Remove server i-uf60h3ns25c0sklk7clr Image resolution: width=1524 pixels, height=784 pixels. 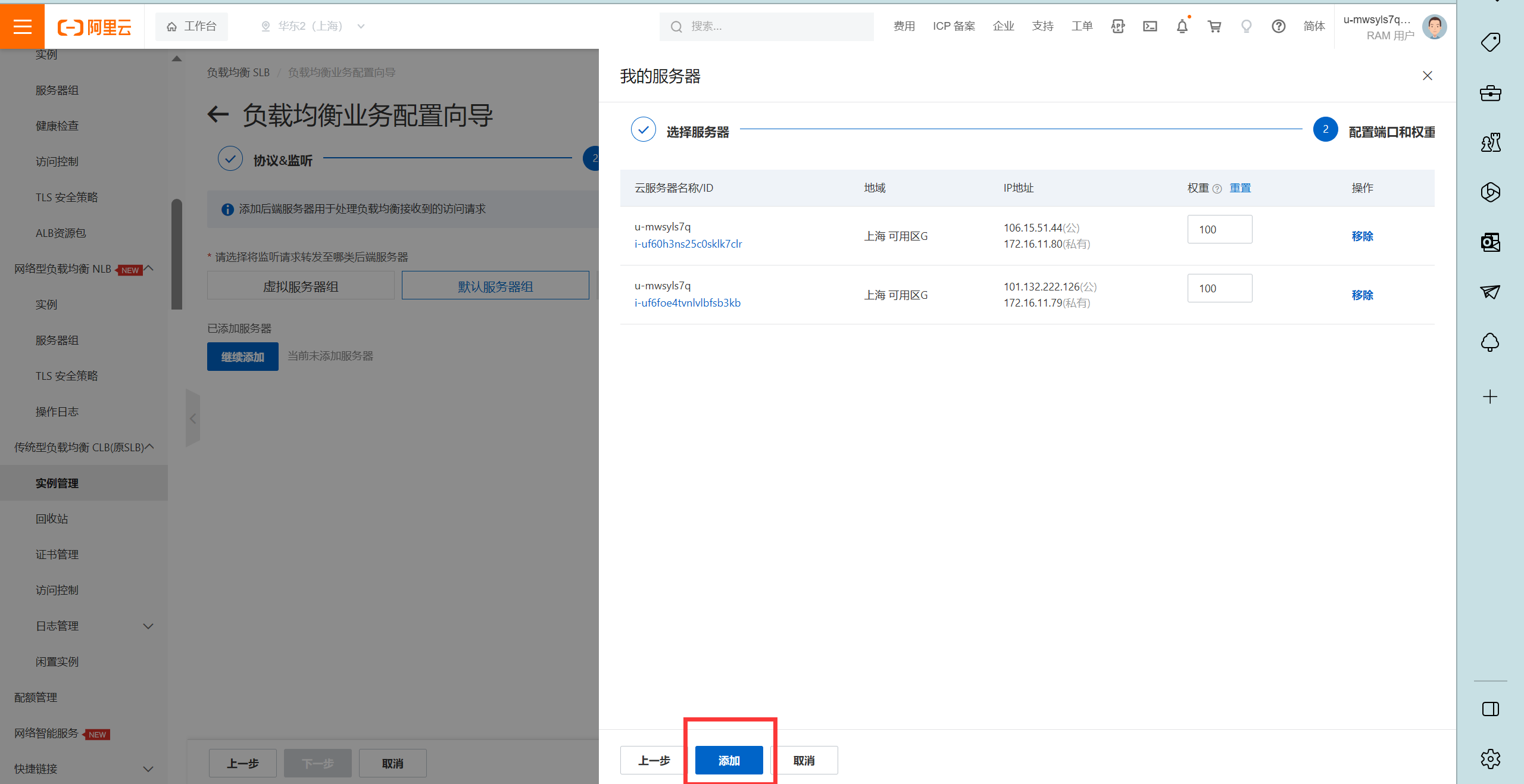point(1363,236)
